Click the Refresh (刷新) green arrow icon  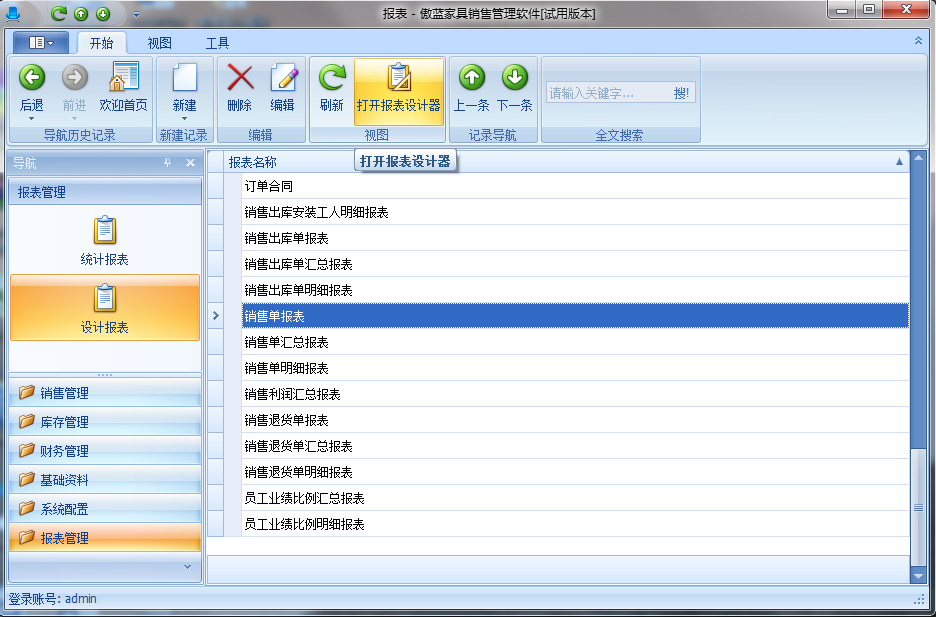coord(331,78)
